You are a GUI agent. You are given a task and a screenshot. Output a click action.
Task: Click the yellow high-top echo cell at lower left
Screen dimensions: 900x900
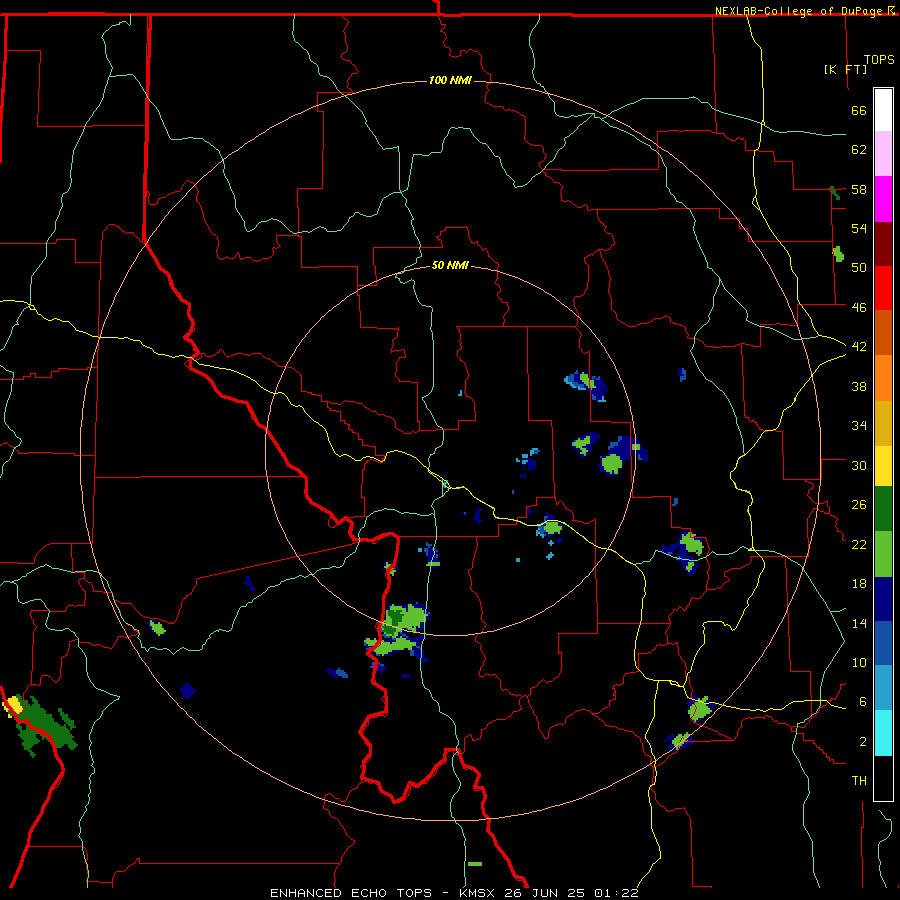(x=13, y=705)
